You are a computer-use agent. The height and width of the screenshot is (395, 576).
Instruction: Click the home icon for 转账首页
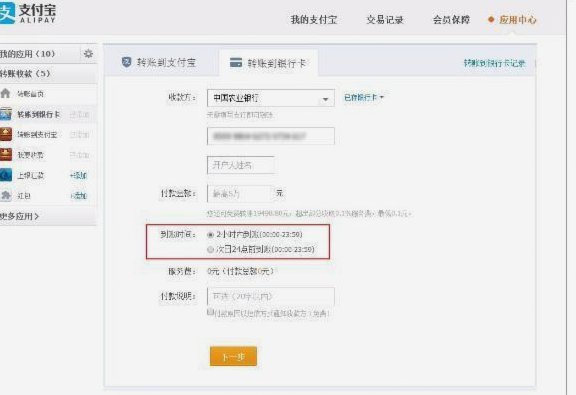[6, 93]
